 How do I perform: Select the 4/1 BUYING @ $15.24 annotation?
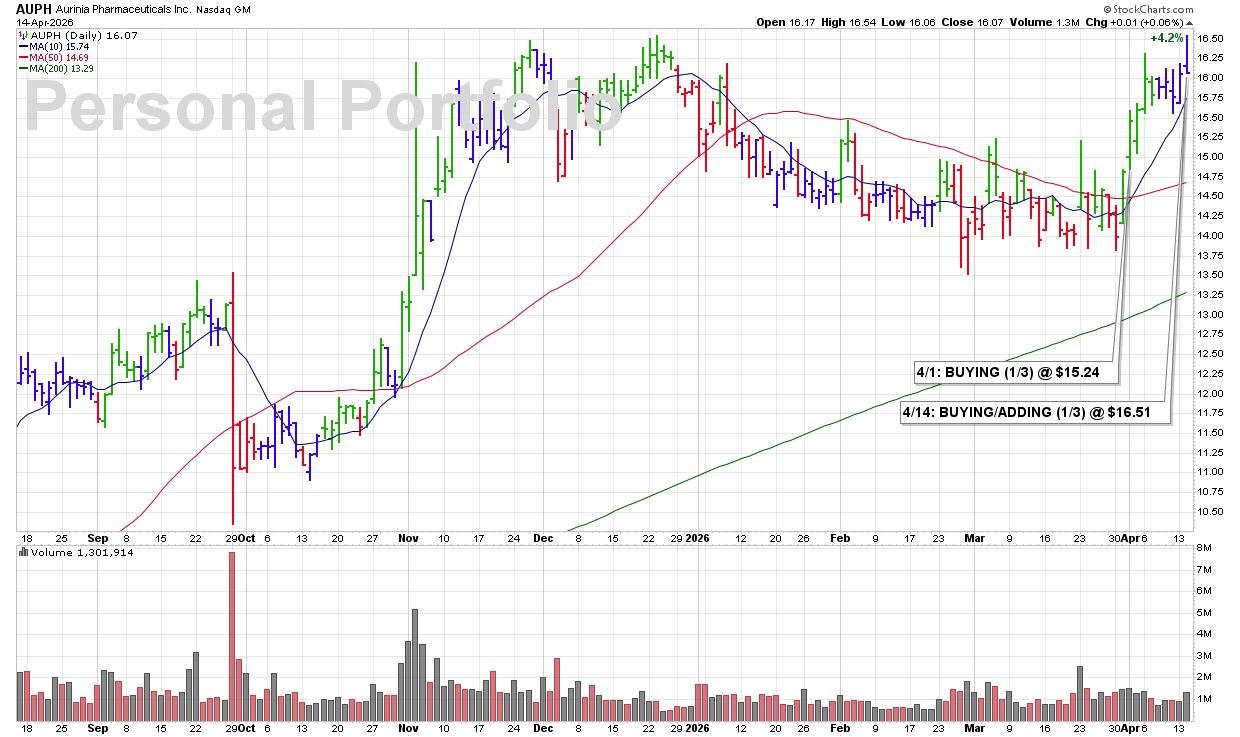(x=1014, y=372)
